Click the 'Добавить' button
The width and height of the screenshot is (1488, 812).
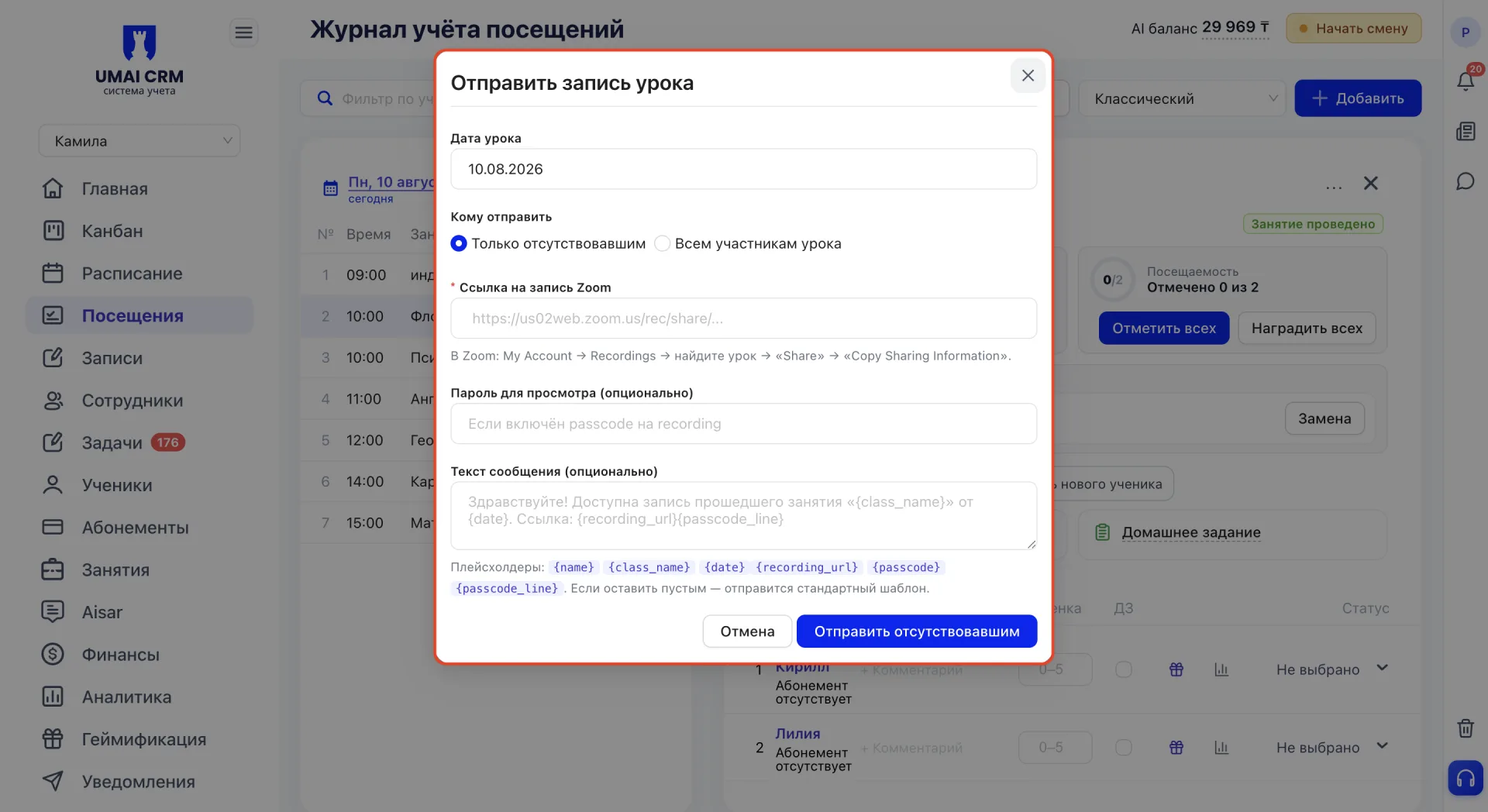pos(1358,98)
